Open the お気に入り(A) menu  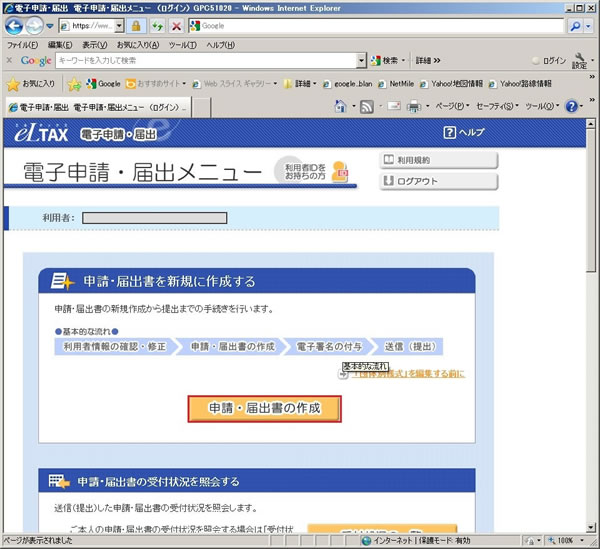click(x=138, y=45)
